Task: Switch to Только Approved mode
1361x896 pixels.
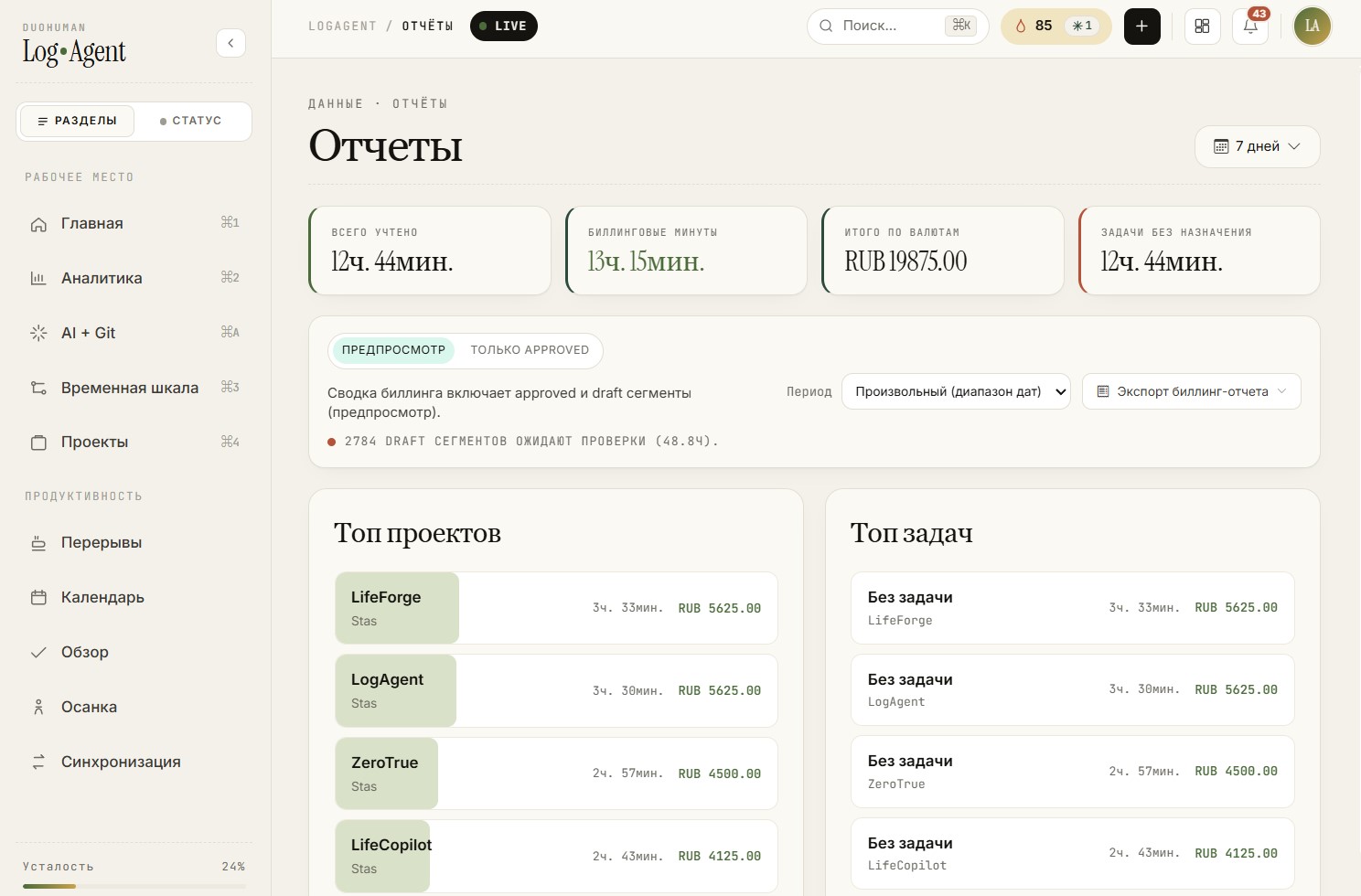Action: pyautogui.click(x=530, y=350)
